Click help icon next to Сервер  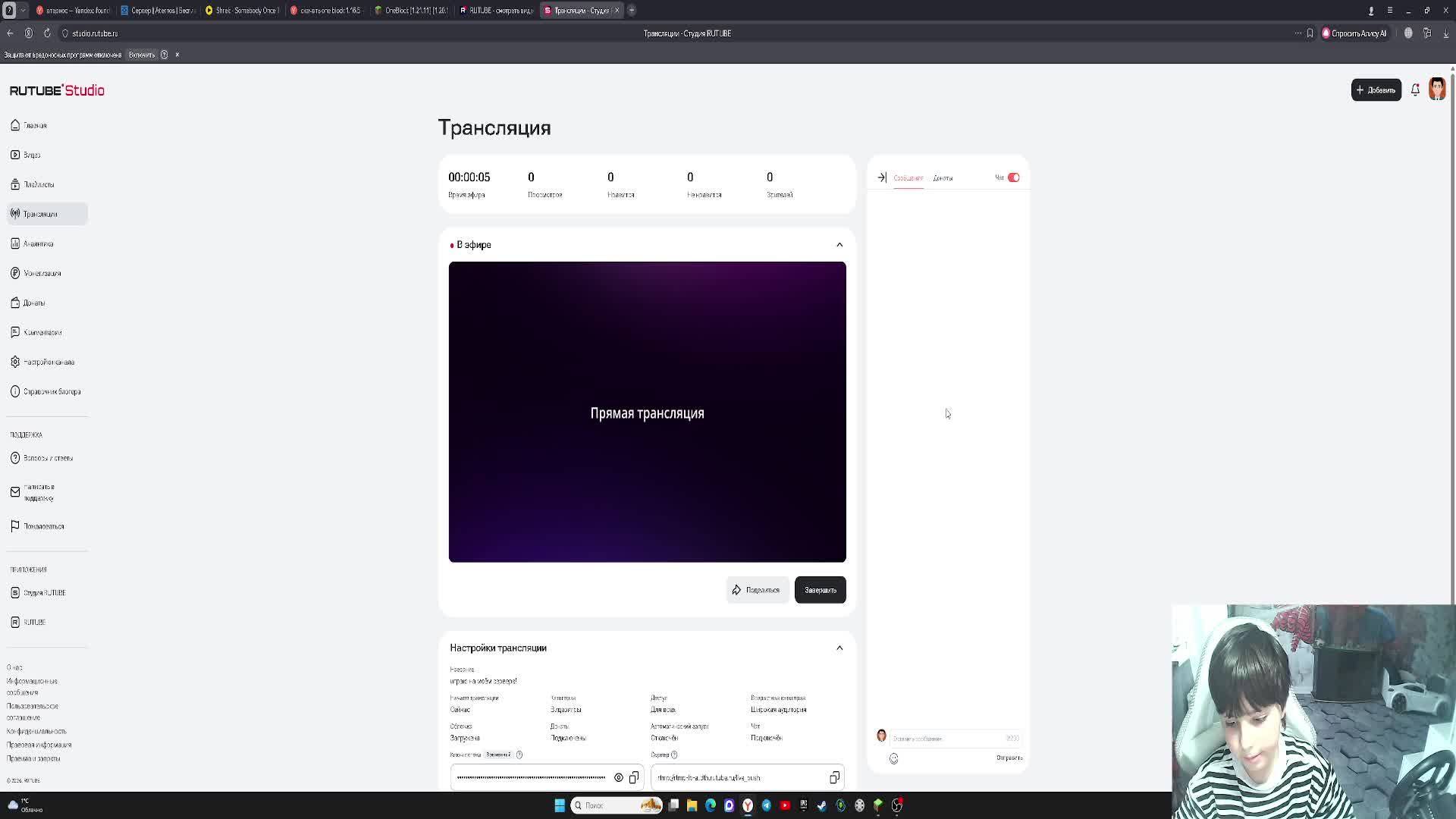(674, 755)
